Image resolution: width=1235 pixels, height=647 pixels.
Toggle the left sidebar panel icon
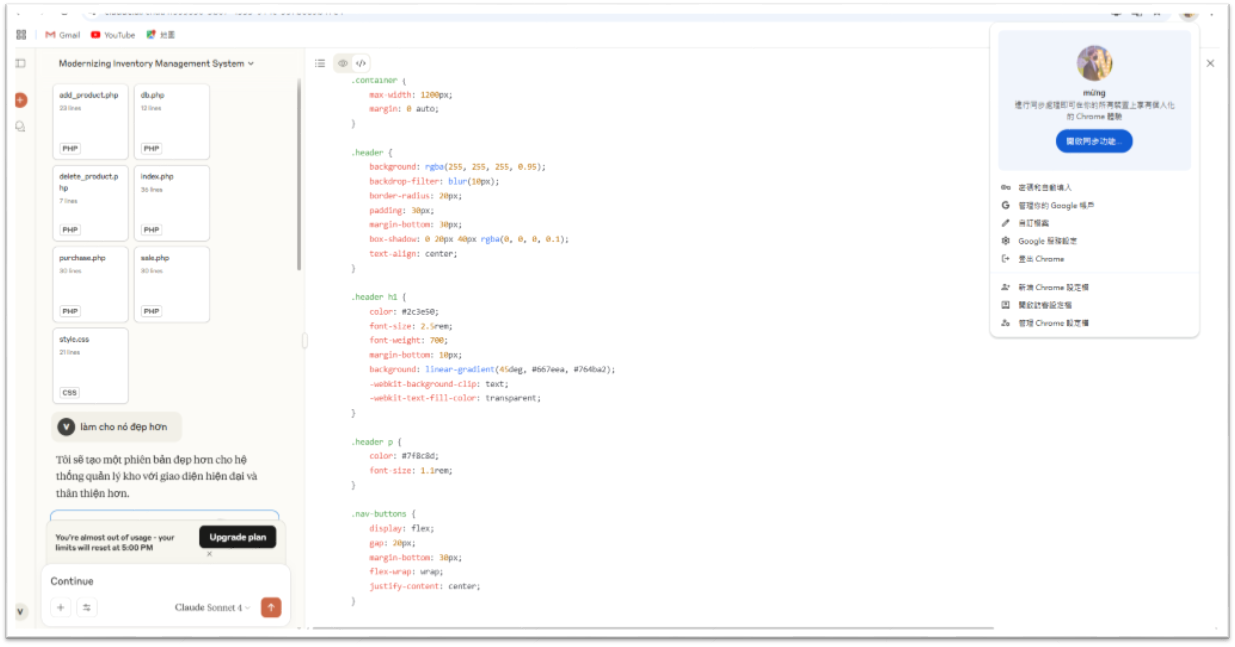pos(20,63)
